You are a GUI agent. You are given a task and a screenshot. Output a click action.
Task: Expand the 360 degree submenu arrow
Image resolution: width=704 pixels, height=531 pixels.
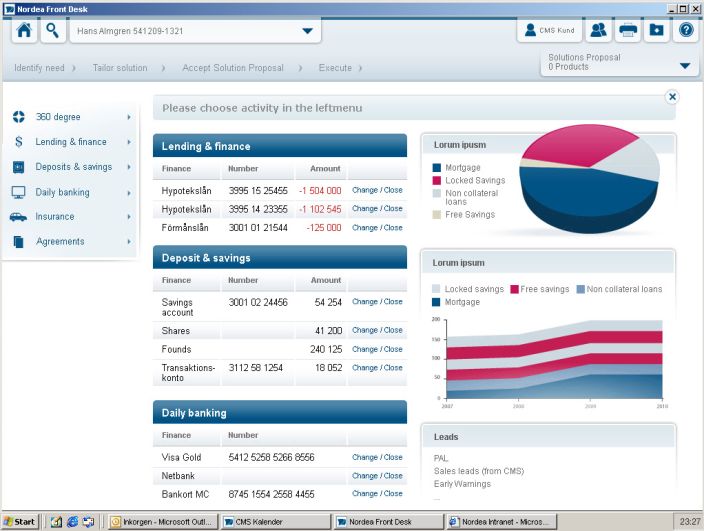[129, 117]
